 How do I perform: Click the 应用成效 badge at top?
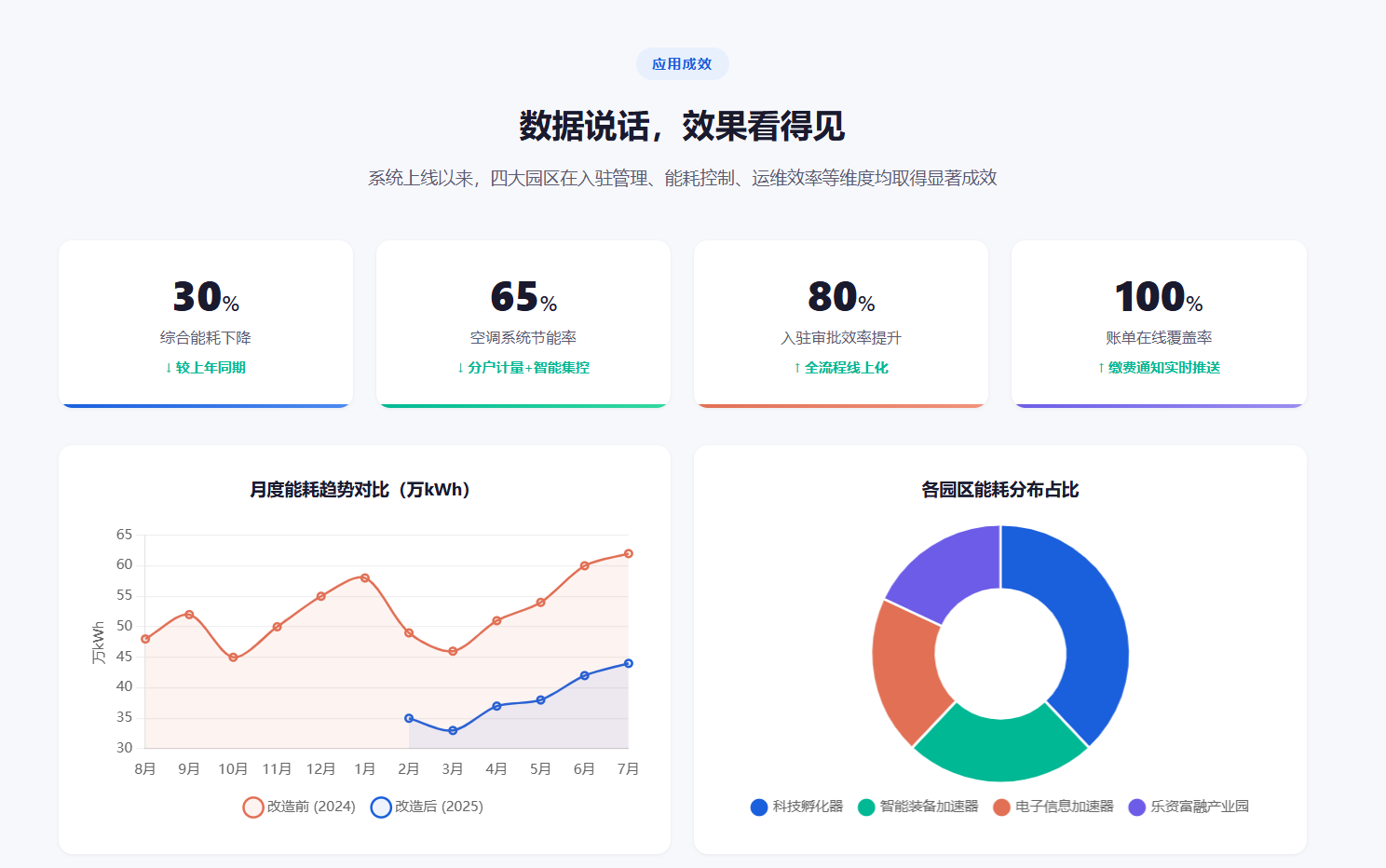coord(682,64)
